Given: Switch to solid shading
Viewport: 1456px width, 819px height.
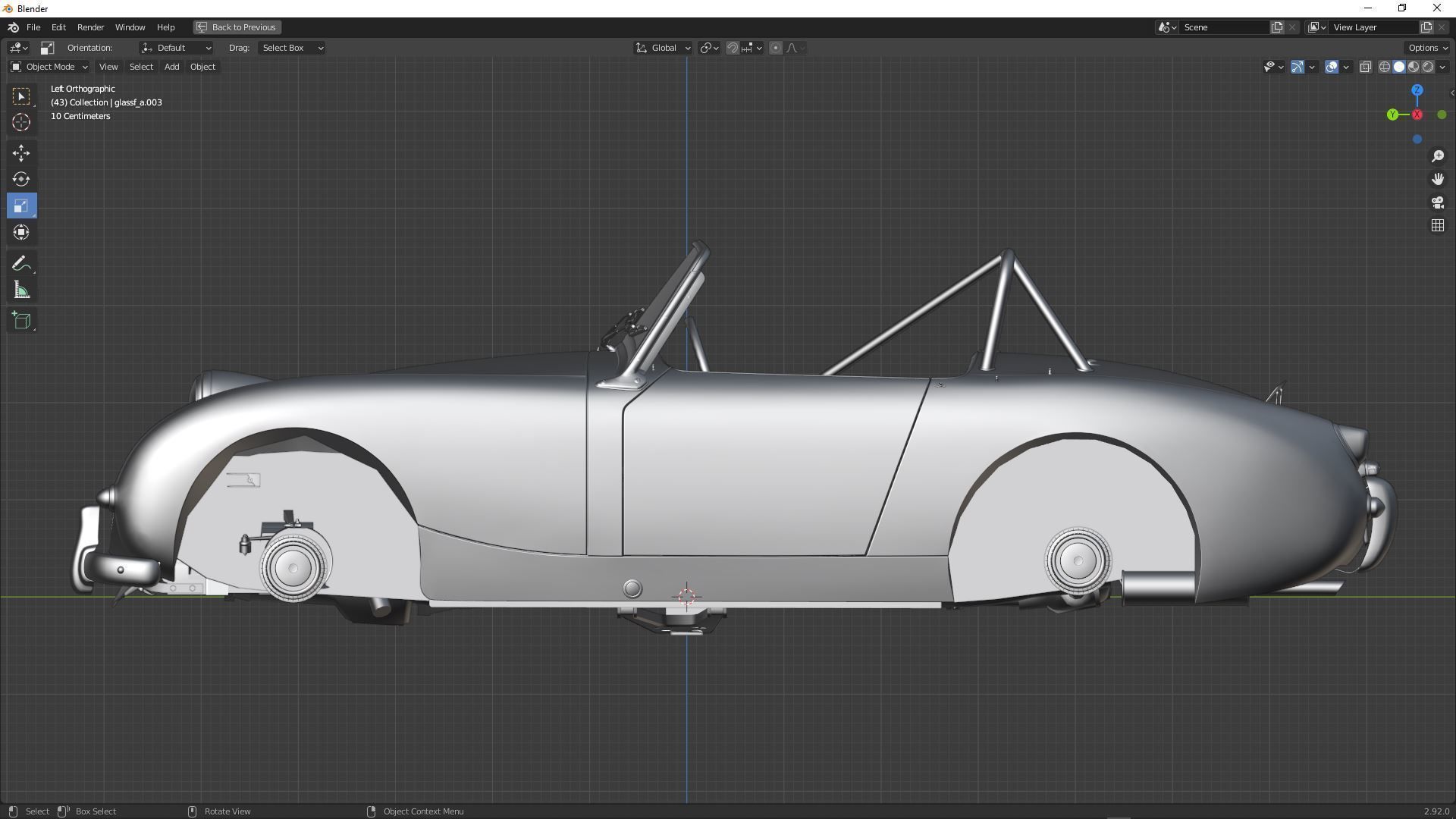Looking at the screenshot, I should (1399, 67).
